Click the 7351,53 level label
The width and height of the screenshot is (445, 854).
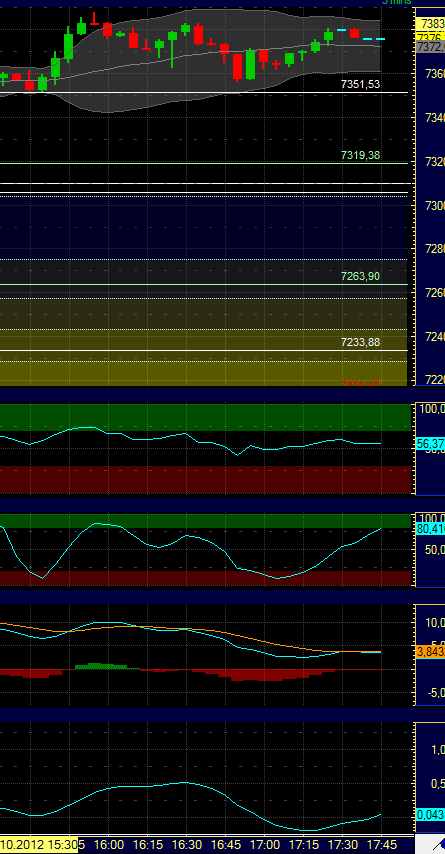361,84
